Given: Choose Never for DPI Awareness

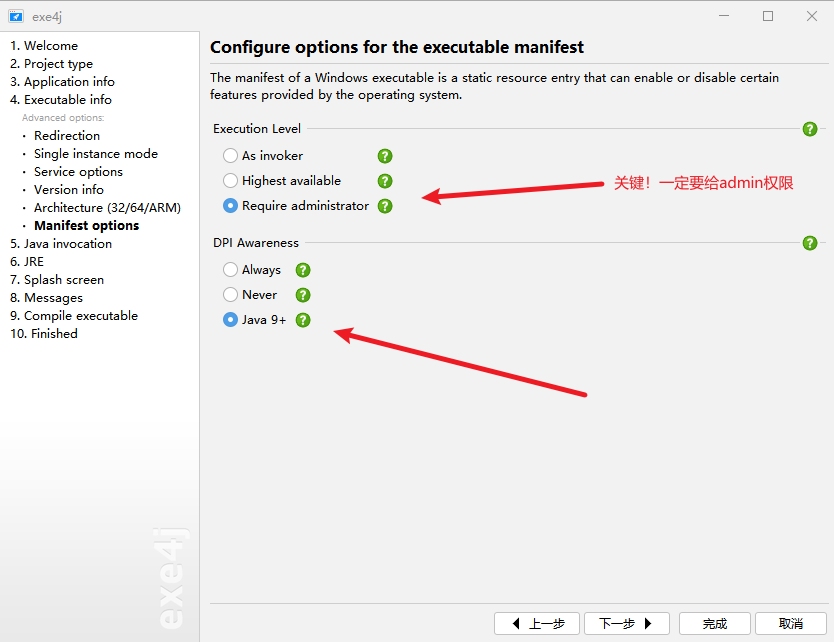Looking at the screenshot, I should [x=231, y=295].
